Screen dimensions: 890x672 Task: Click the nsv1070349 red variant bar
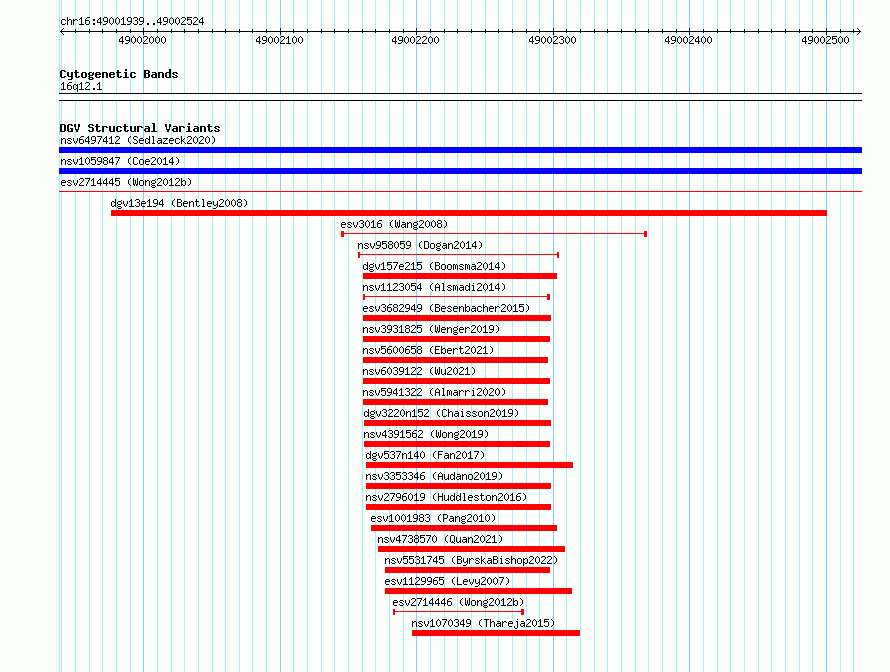click(x=496, y=633)
